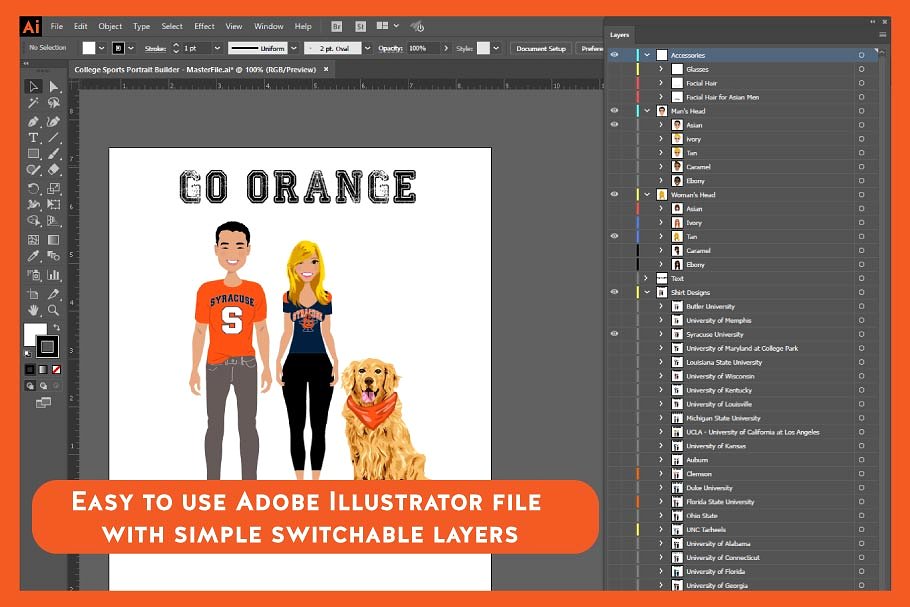Select the Rectangle shape tool
Image resolution: width=910 pixels, height=607 pixels.
(x=33, y=154)
